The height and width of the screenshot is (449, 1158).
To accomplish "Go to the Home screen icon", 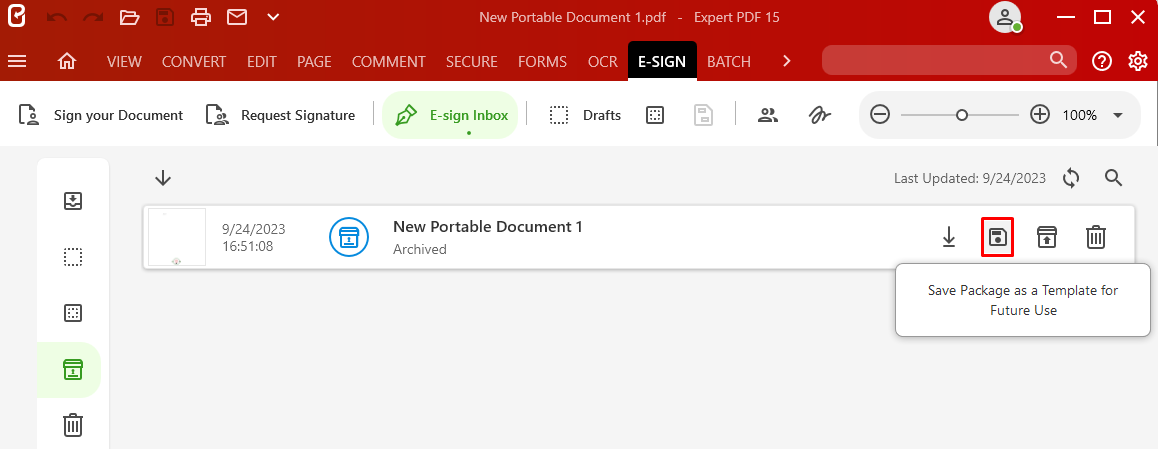I will [x=67, y=61].
